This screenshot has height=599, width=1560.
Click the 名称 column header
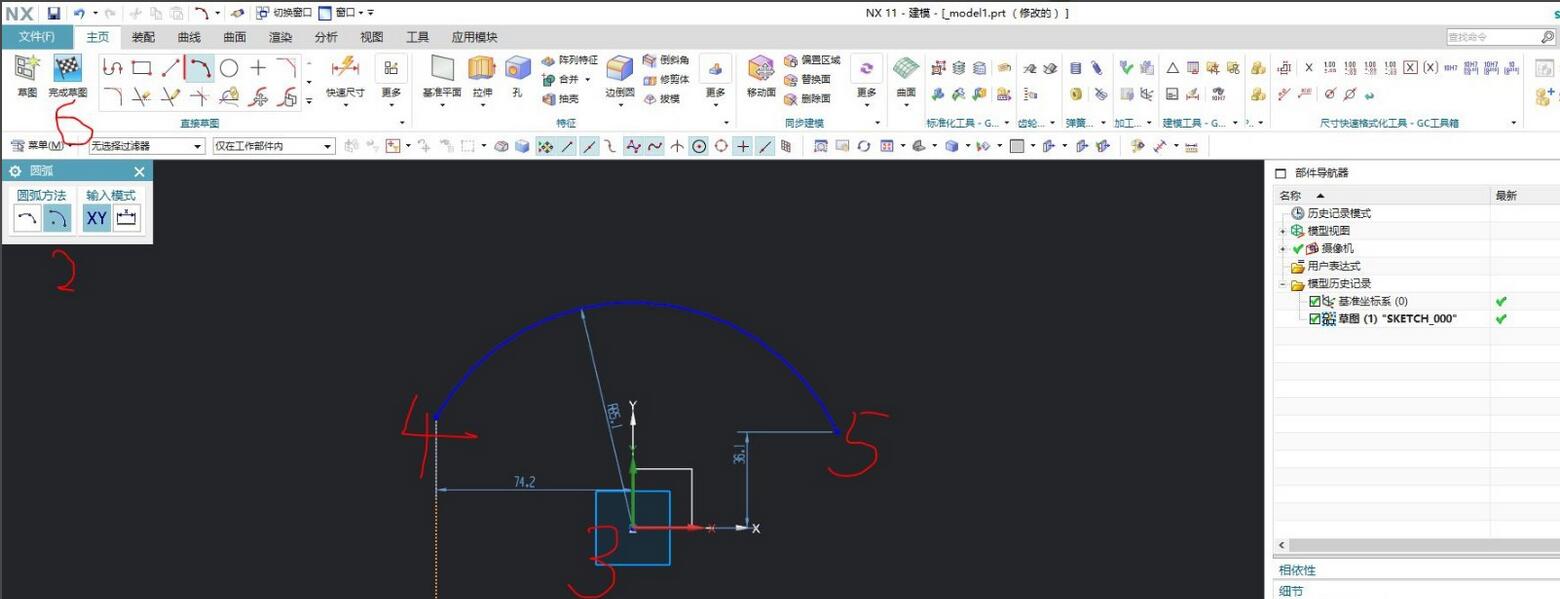[x=1383, y=195]
